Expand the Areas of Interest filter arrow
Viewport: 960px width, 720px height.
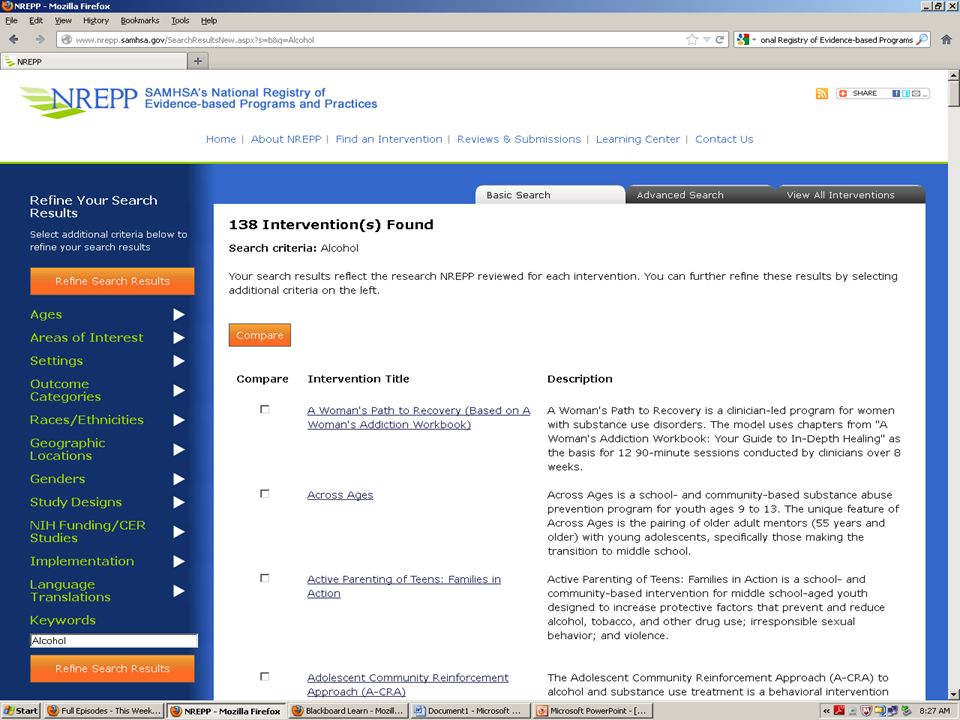[178, 338]
